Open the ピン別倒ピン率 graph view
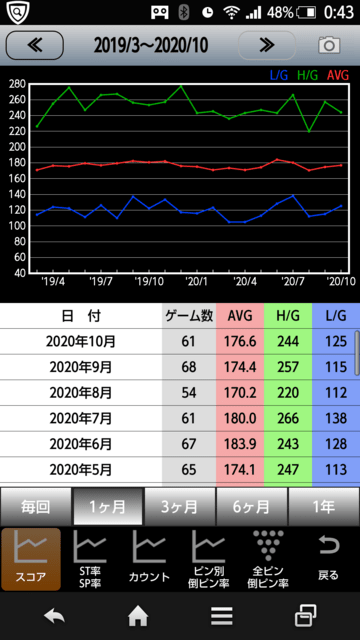This screenshot has height=640, width=360. click(209, 559)
